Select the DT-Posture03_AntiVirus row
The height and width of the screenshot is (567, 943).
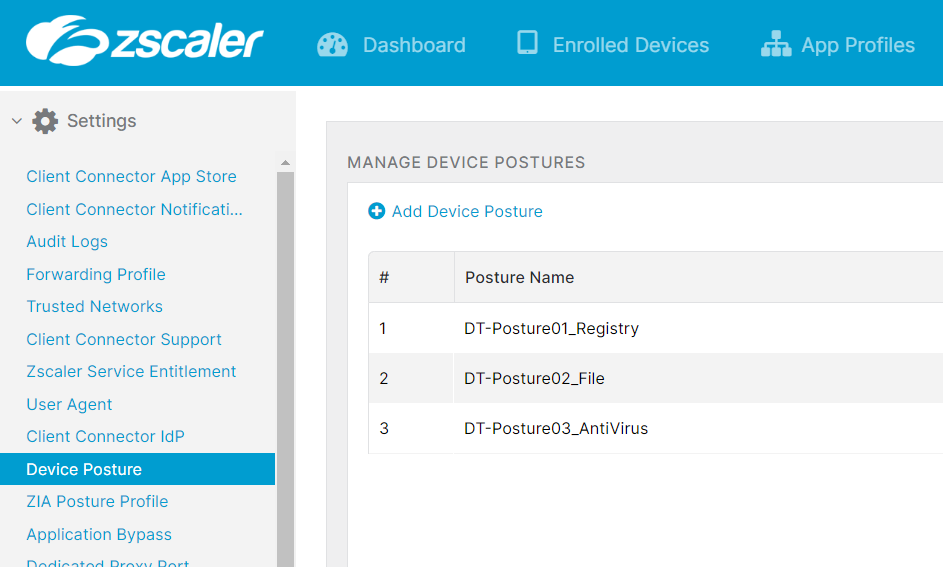tap(556, 429)
